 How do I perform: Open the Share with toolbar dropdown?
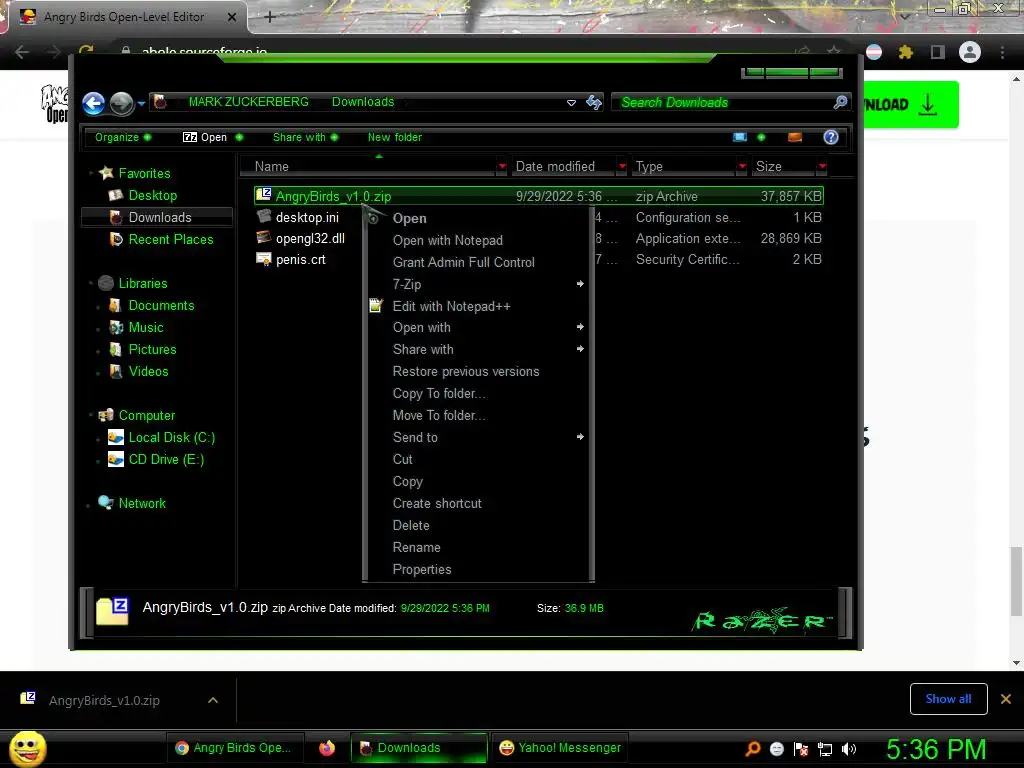[x=306, y=137]
